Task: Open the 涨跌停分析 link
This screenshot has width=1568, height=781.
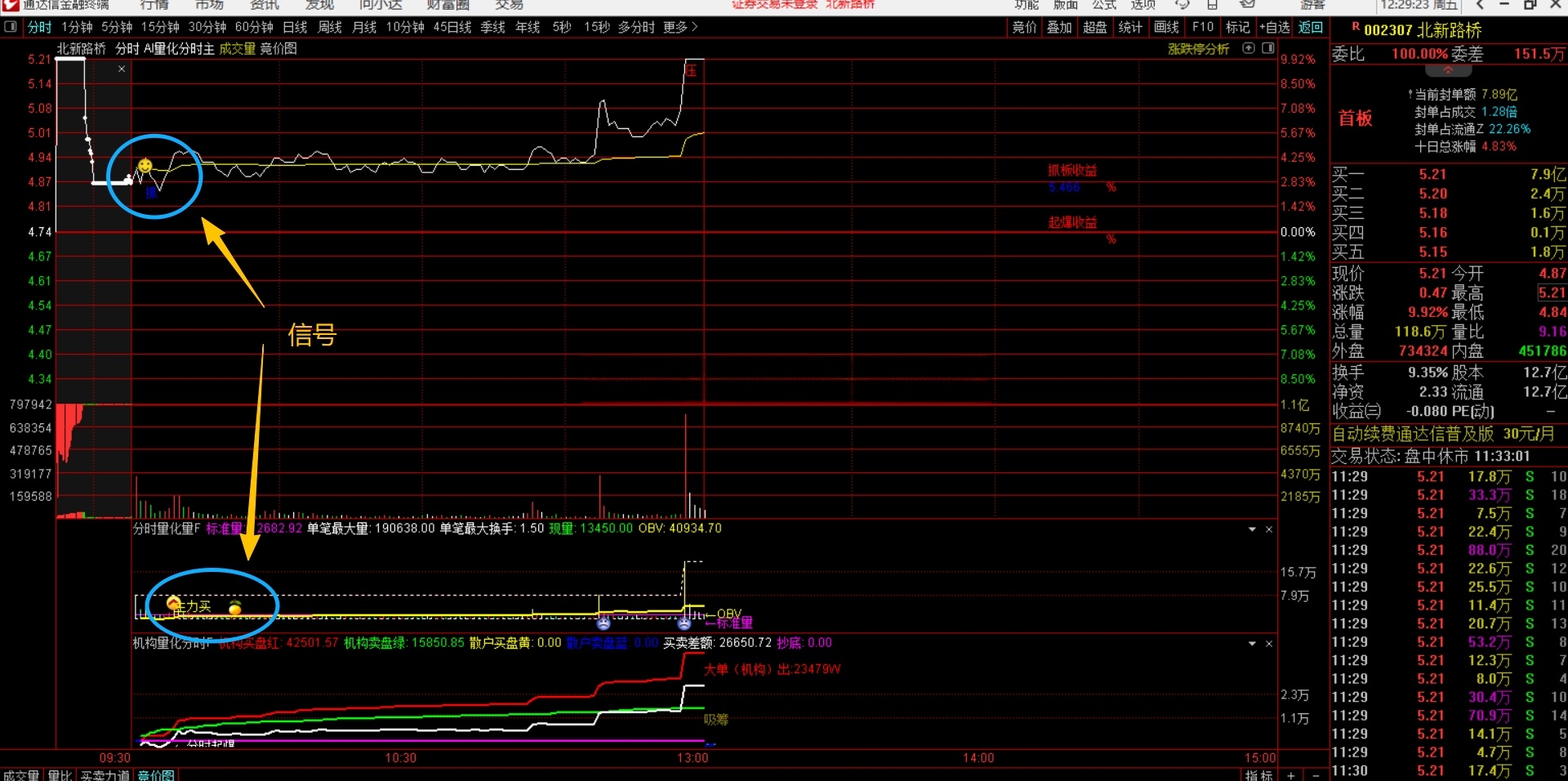Action: [x=1198, y=49]
